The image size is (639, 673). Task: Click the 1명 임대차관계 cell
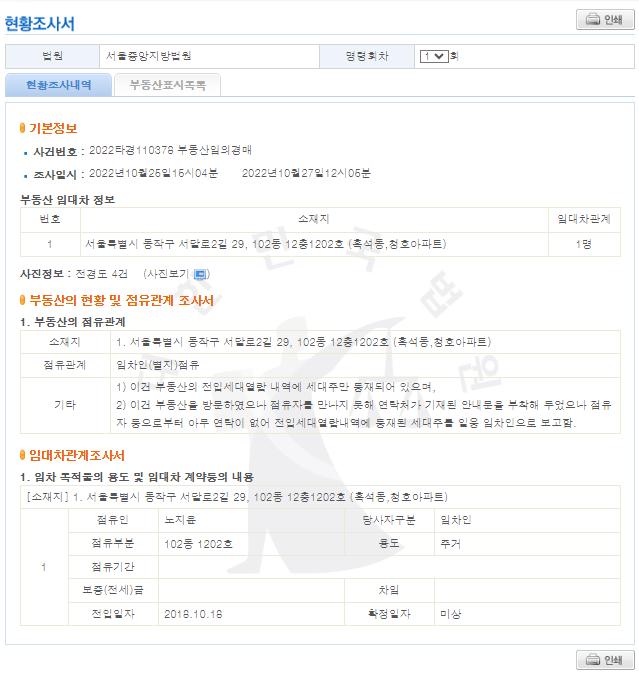(x=584, y=244)
